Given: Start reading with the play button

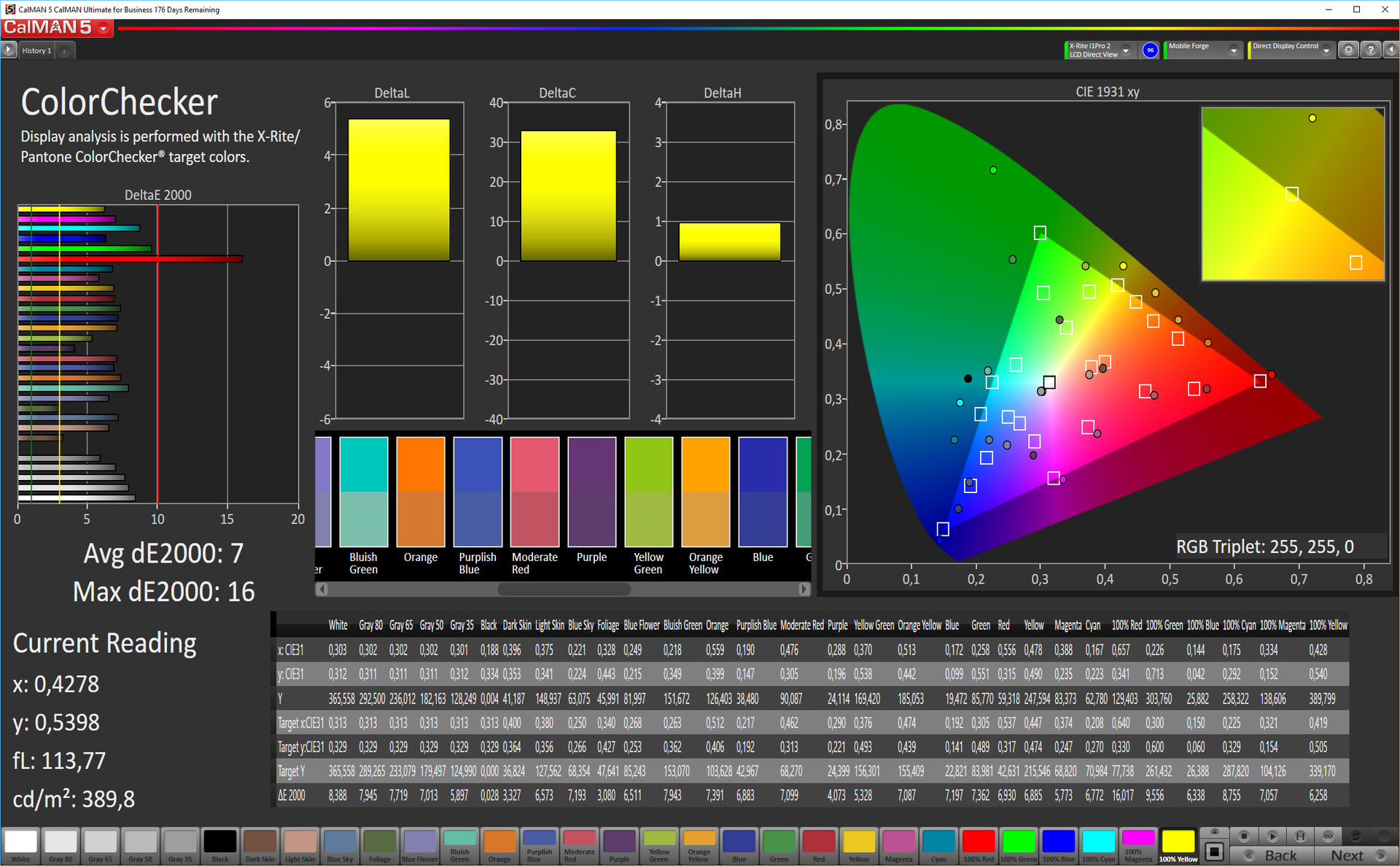Looking at the screenshot, I should click(x=1272, y=836).
